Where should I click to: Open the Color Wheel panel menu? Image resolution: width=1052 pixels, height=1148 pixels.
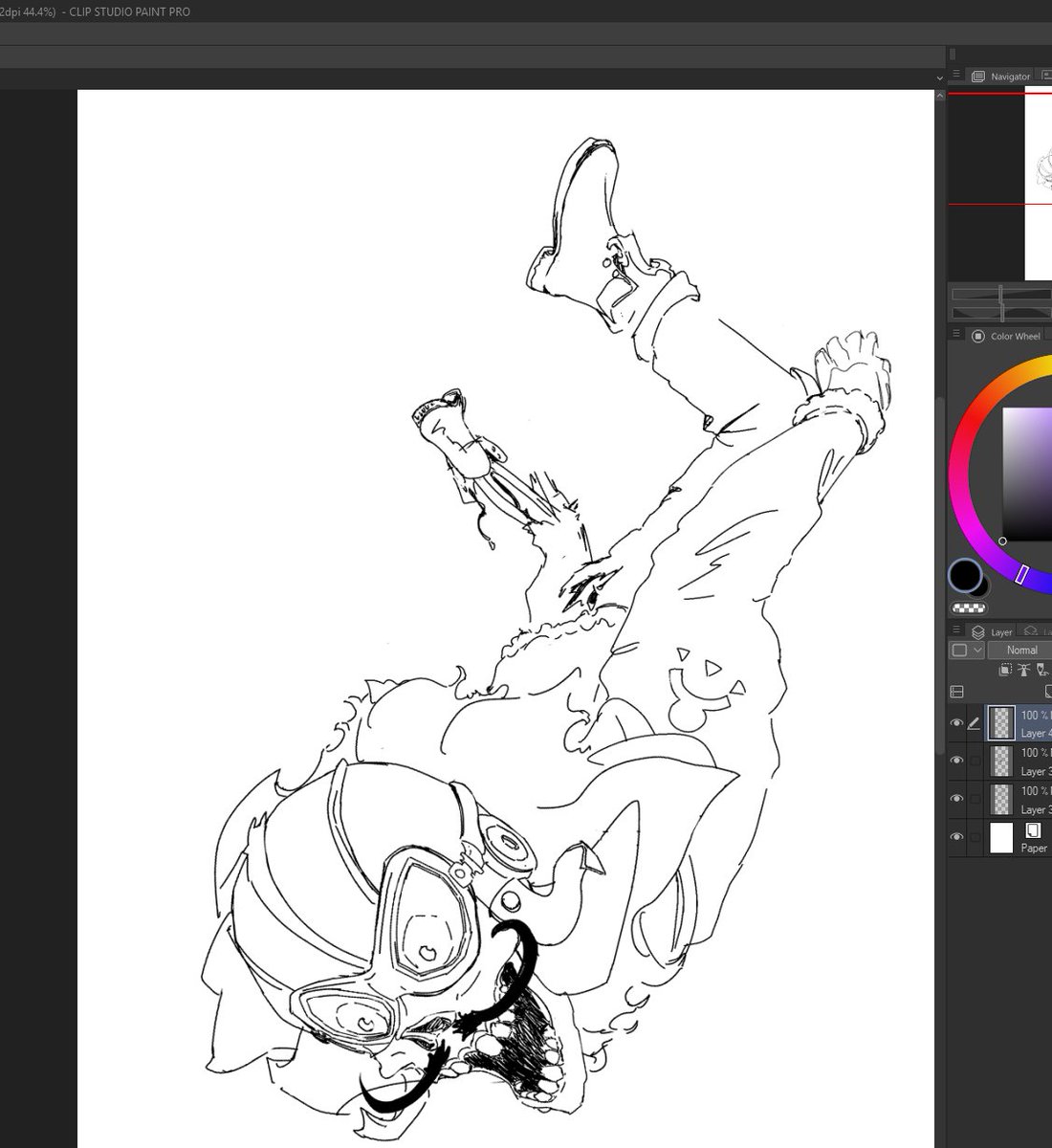955,335
